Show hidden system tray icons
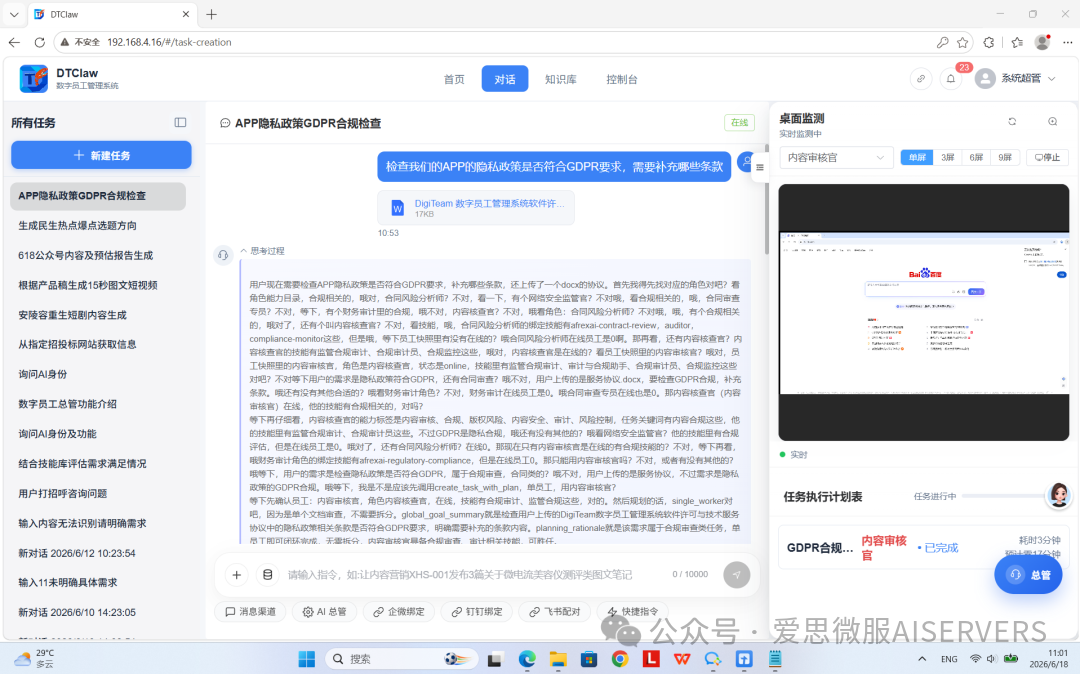Image resolution: width=1080 pixels, height=674 pixels. (x=922, y=659)
